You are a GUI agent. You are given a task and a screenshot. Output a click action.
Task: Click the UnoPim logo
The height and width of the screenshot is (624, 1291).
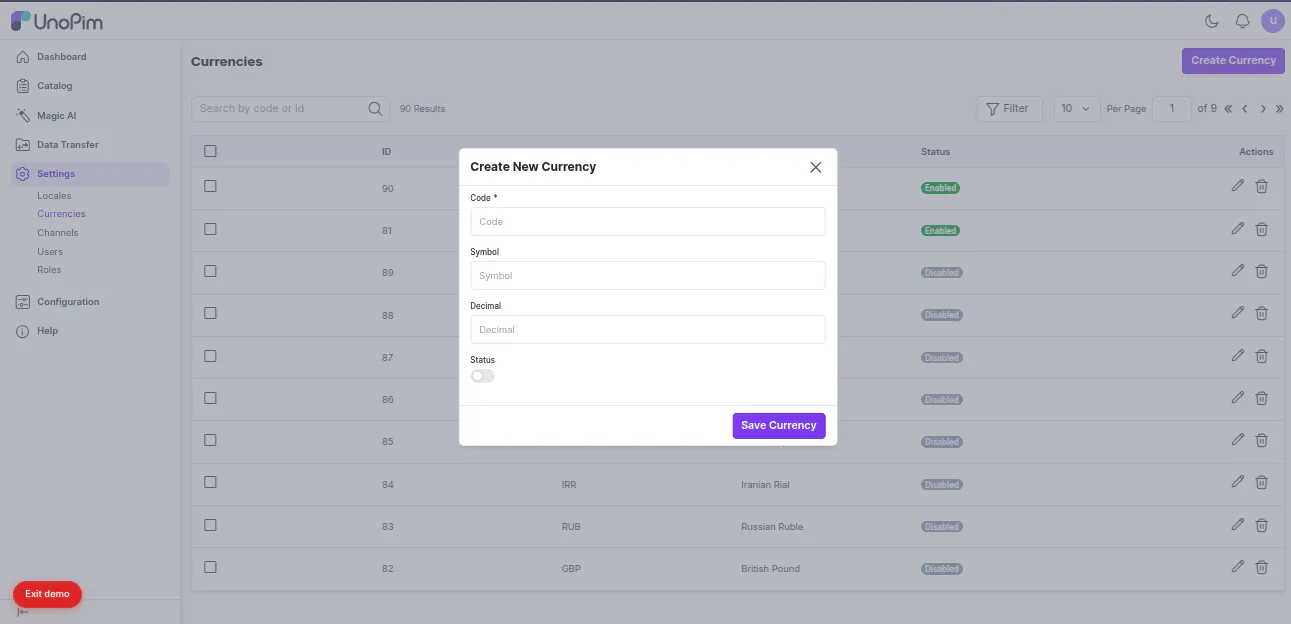click(x=57, y=21)
